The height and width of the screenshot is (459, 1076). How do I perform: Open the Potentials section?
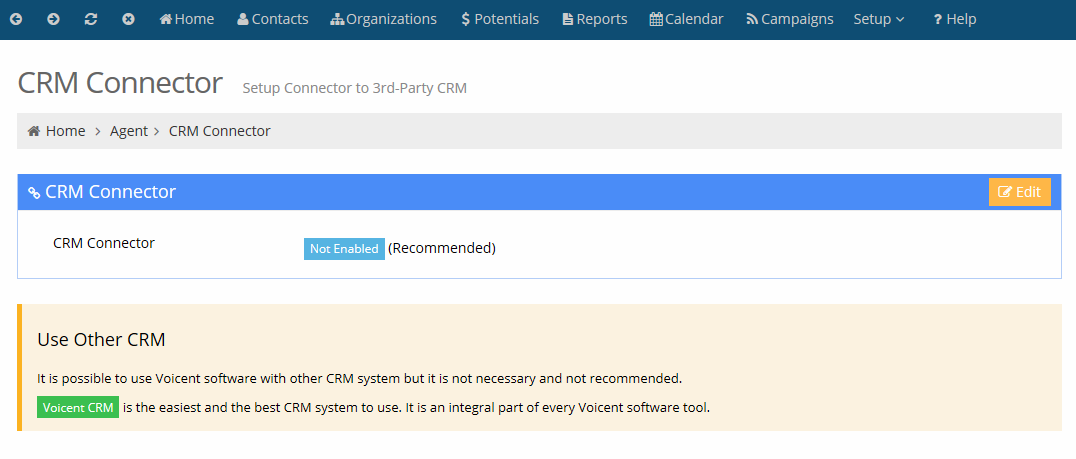(x=500, y=19)
